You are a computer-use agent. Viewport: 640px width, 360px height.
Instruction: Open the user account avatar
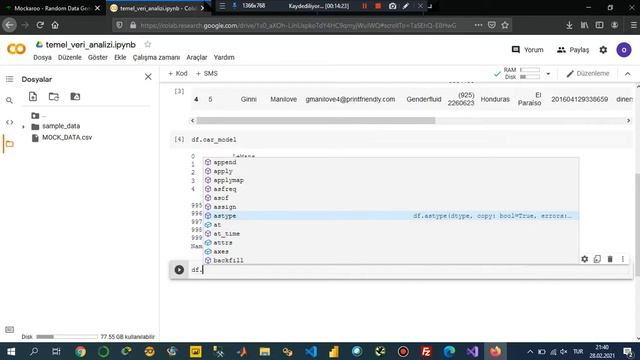point(624,50)
